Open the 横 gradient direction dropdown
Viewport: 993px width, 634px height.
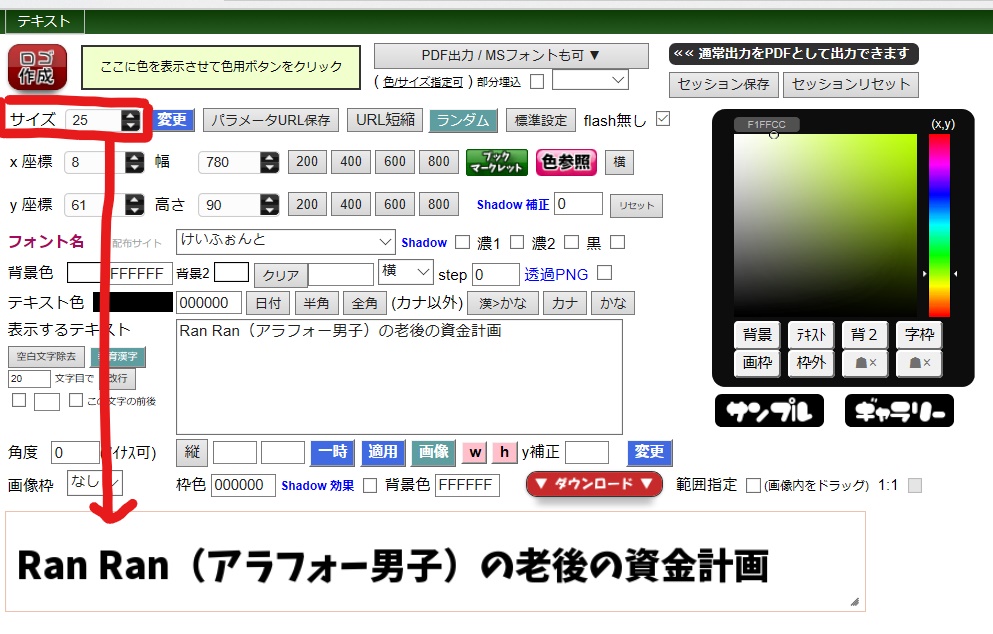(x=406, y=272)
